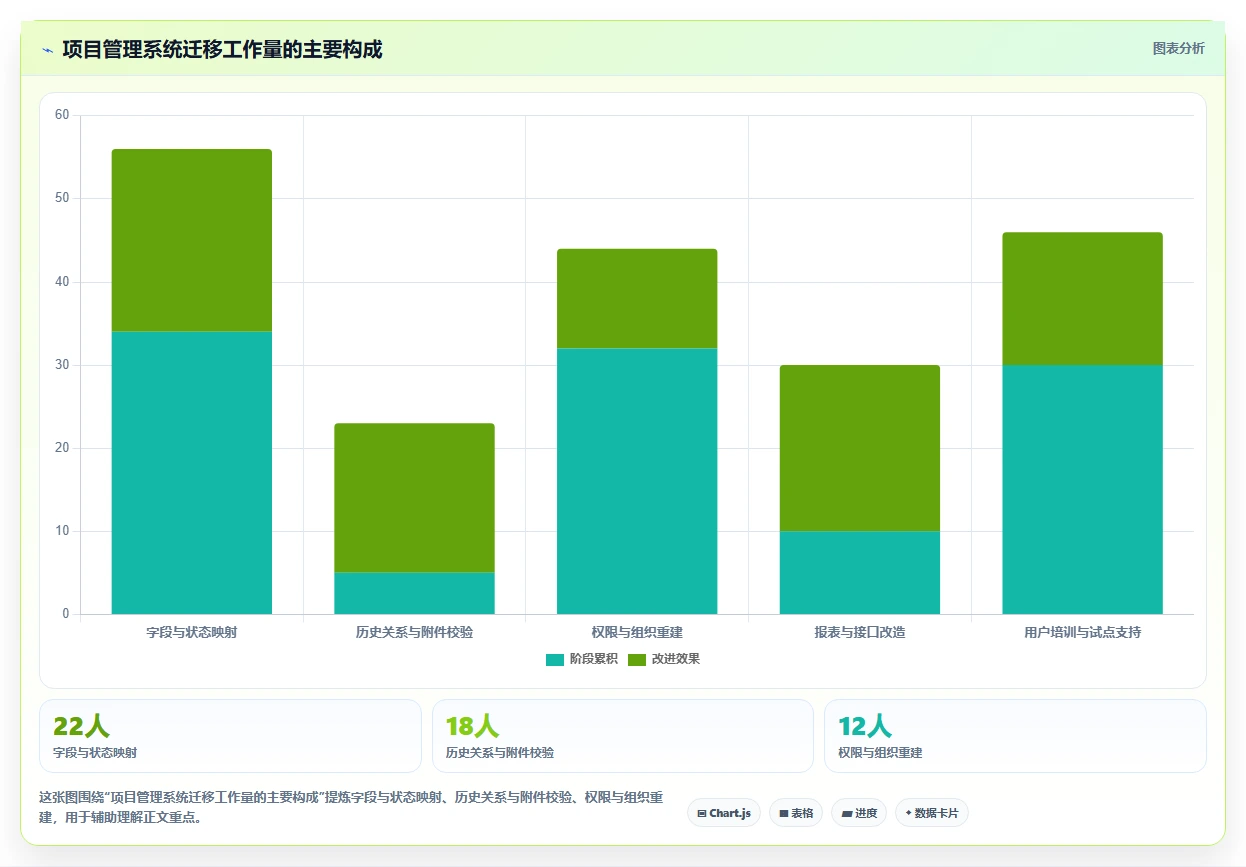Select the 进度 tag chip
This screenshot has height=867, width=1246.
859,813
